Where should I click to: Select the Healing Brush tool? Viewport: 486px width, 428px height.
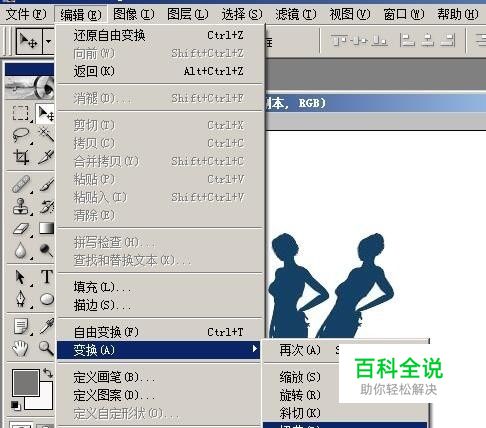[20, 184]
